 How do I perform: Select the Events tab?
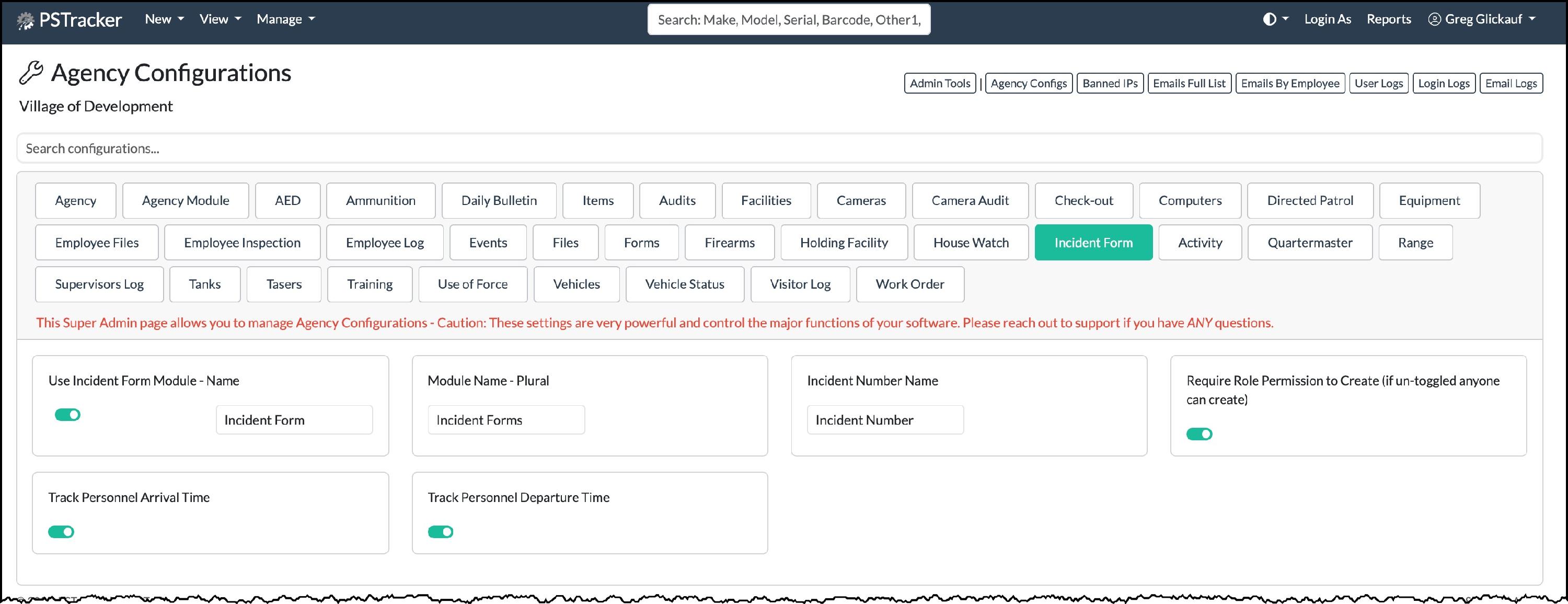tap(488, 242)
